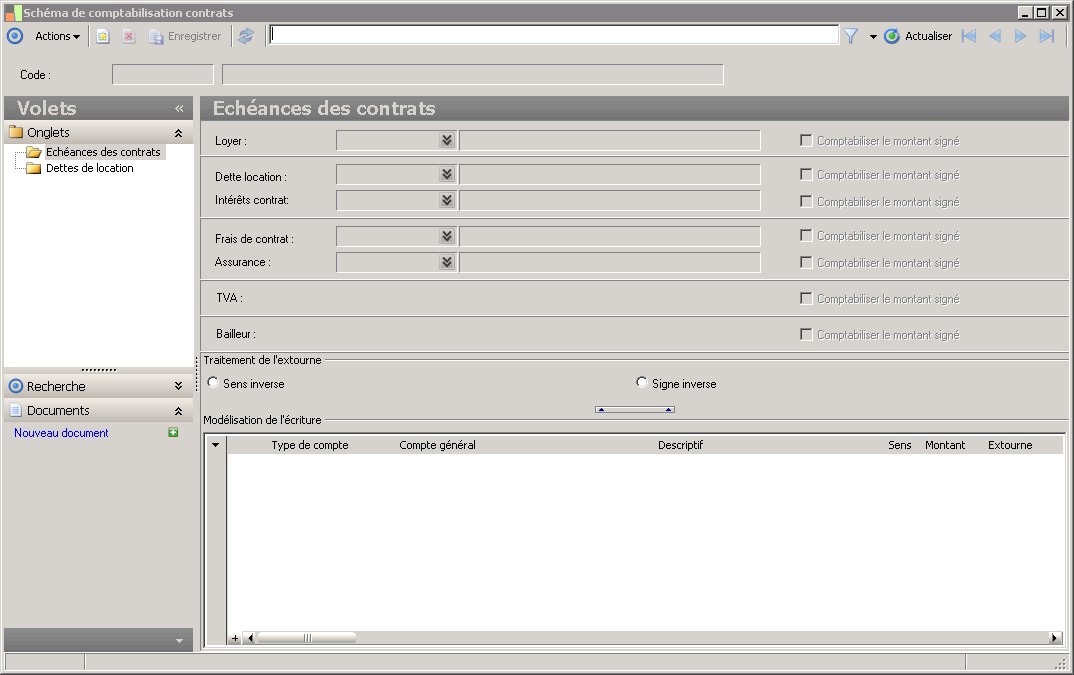This screenshot has width=1074, height=675.
Task: Open the dropdown arrow beside the filter
Action: coord(873,37)
